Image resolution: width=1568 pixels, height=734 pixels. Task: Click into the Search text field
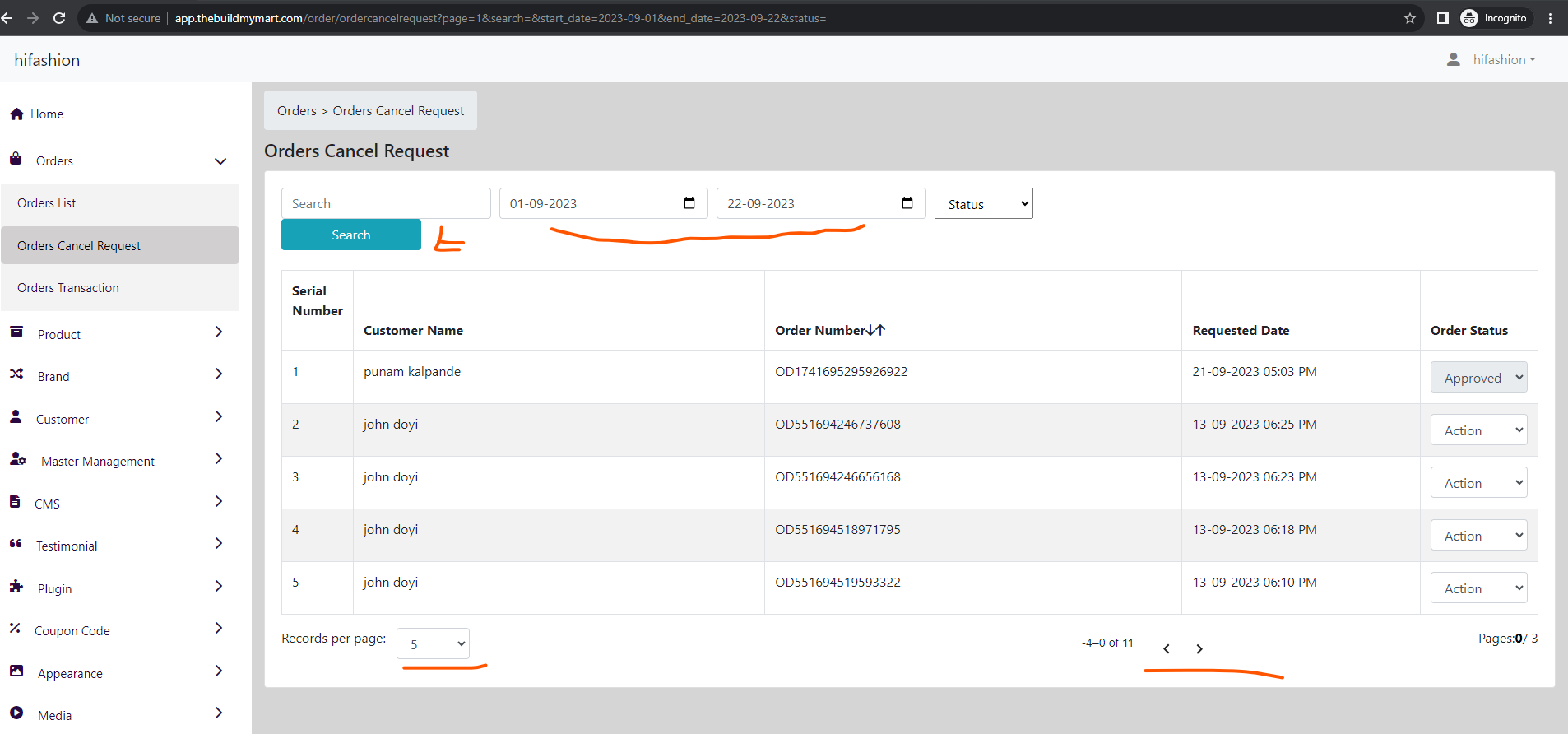386,203
